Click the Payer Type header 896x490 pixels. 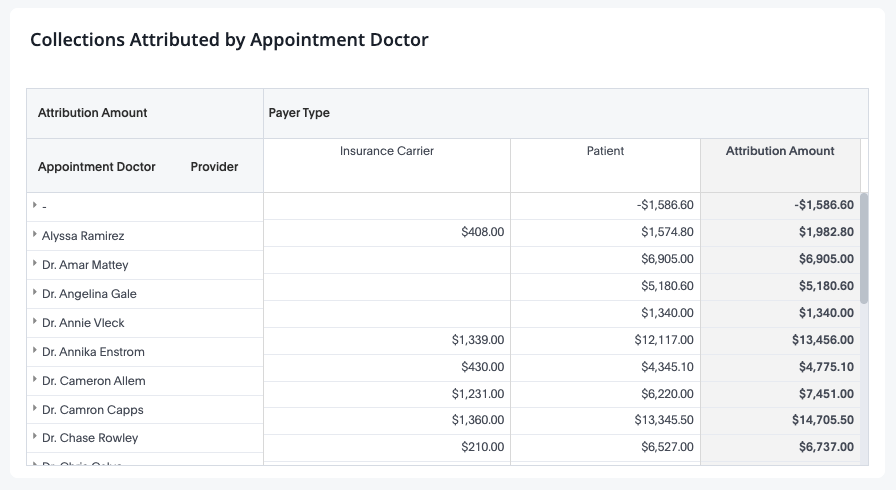point(299,113)
